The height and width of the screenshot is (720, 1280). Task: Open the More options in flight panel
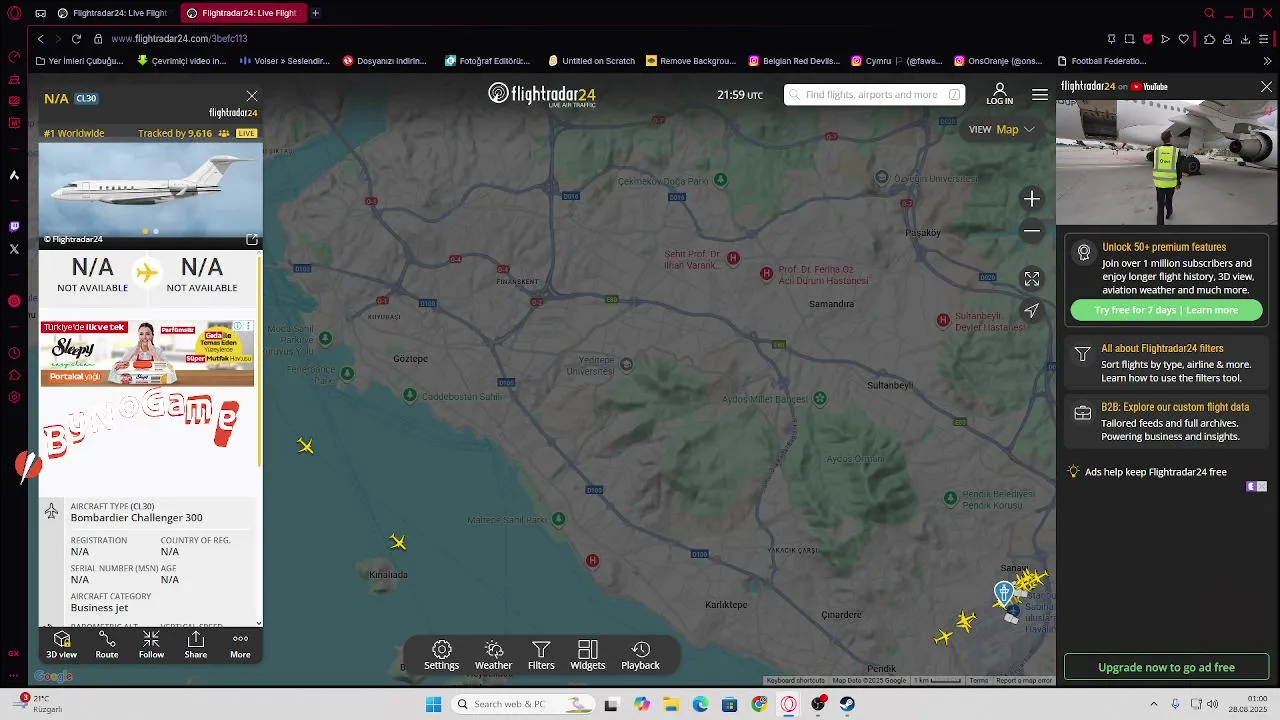point(240,645)
